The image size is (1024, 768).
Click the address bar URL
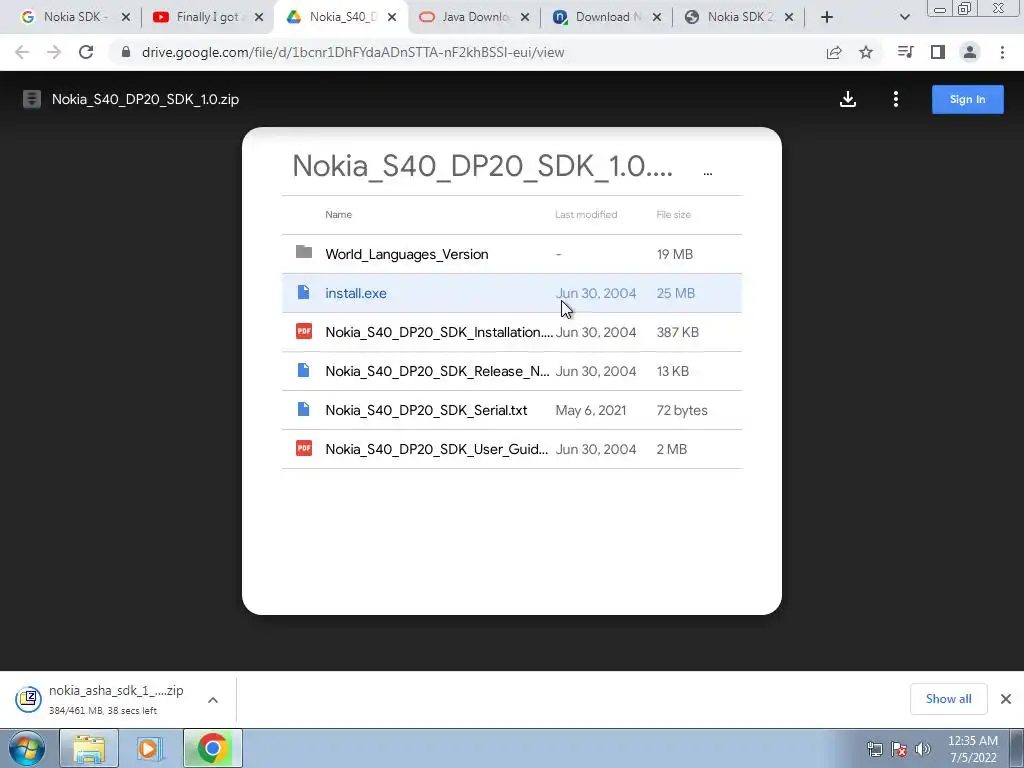coord(353,52)
